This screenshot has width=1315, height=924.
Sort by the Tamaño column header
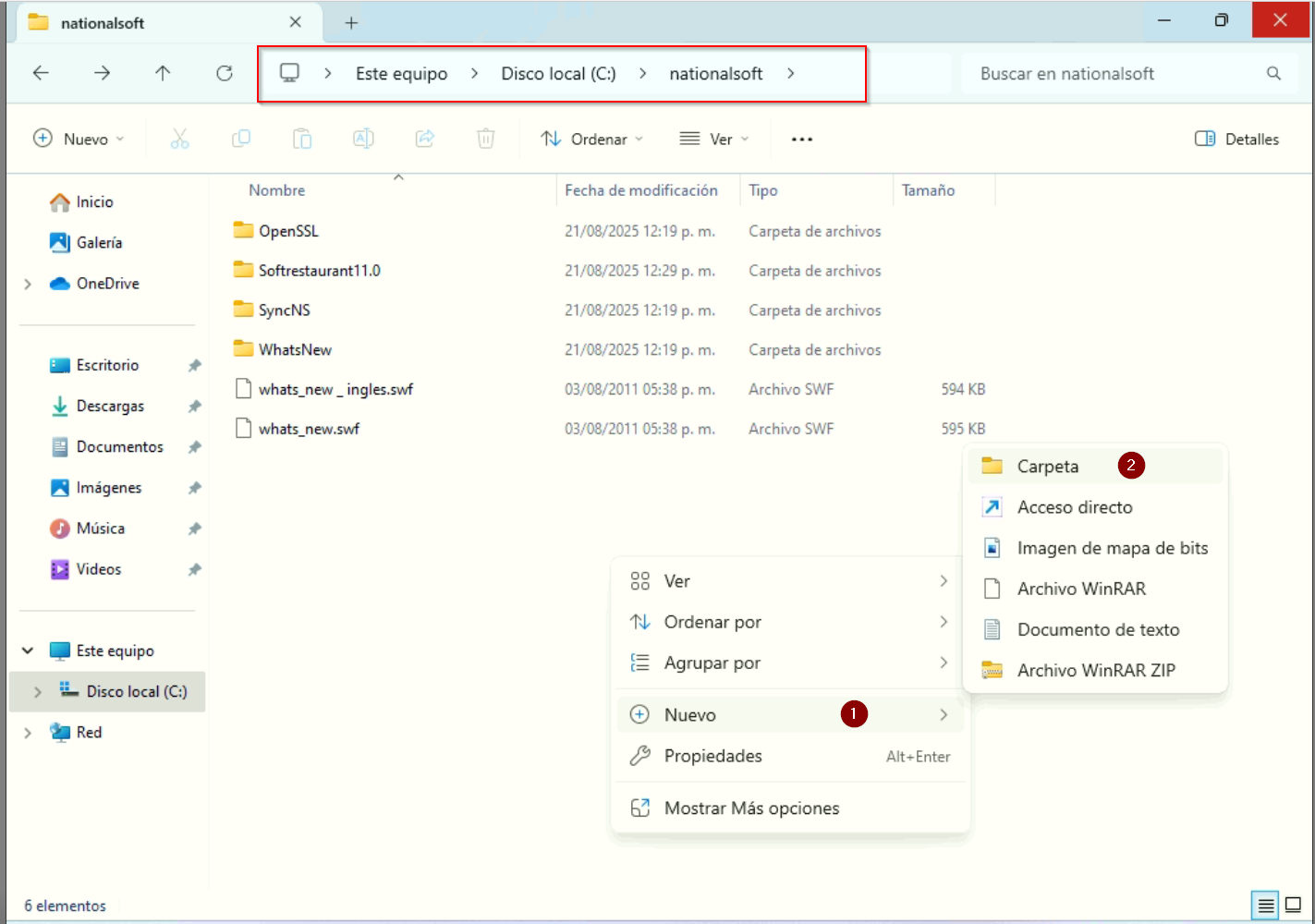929,190
